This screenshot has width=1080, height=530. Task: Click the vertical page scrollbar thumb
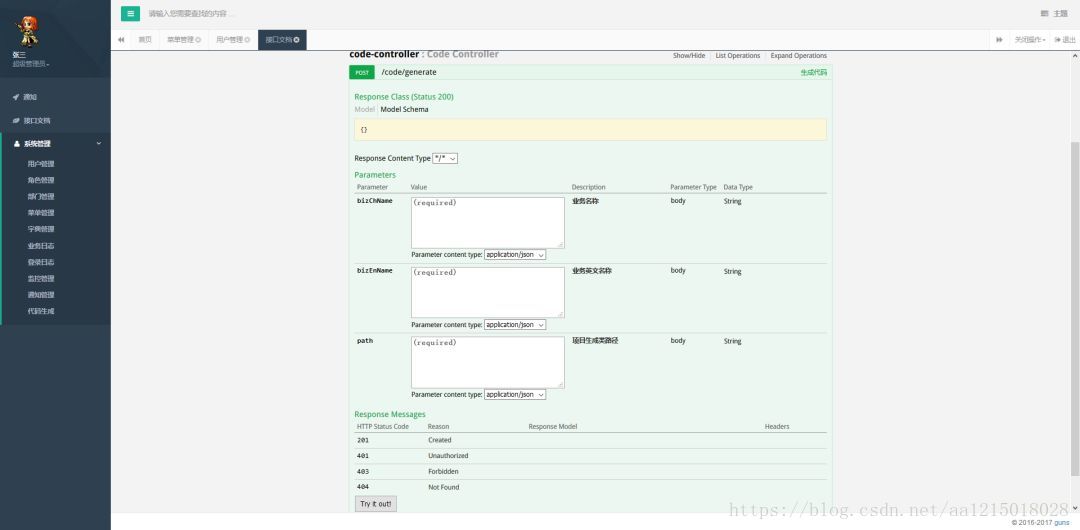1075,309
